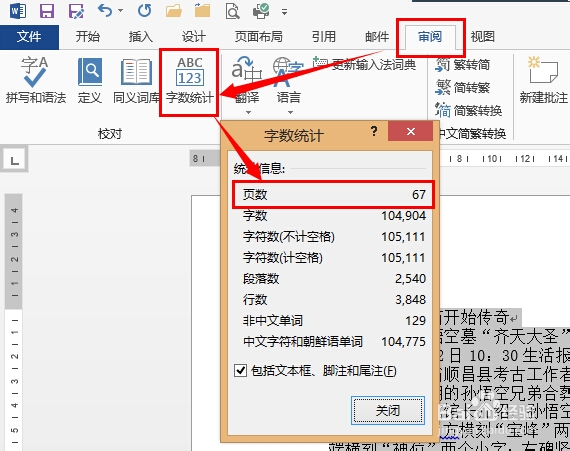Click the Save As icon with pencil
Viewport: 570px width, 451px height.
tap(76, 11)
